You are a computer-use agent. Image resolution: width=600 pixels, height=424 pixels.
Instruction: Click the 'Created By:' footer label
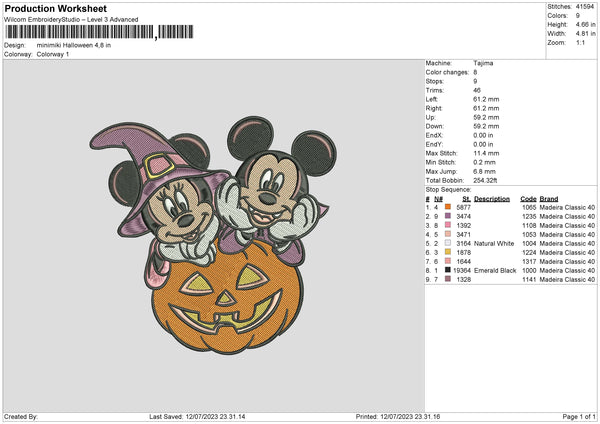21,416
